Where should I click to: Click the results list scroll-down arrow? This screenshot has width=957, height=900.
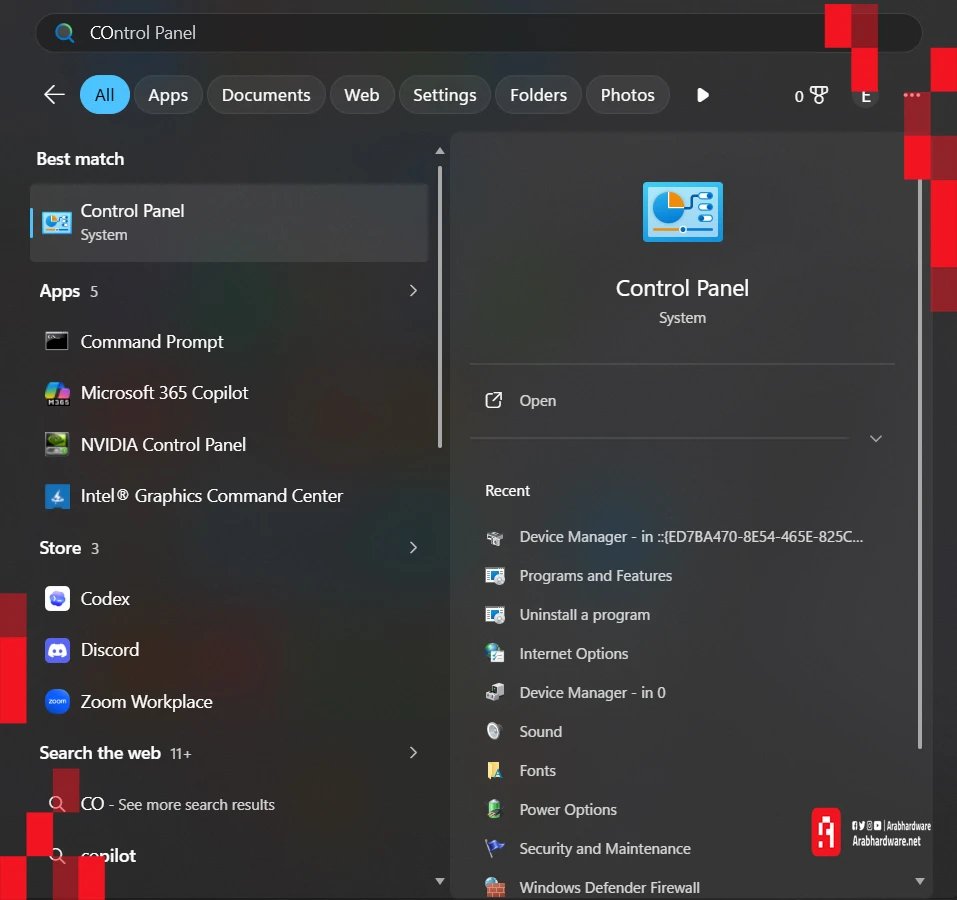[x=439, y=881]
